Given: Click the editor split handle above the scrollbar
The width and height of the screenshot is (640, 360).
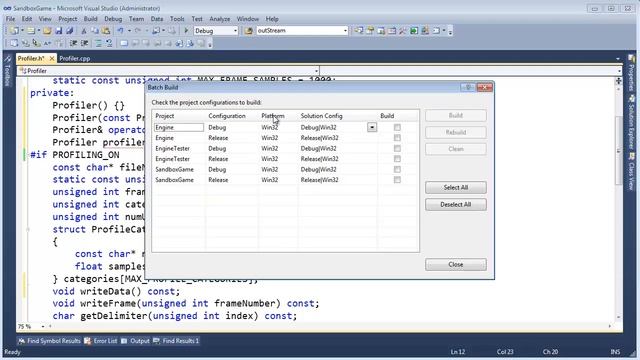Looking at the screenshot, I should coord(618,81).
